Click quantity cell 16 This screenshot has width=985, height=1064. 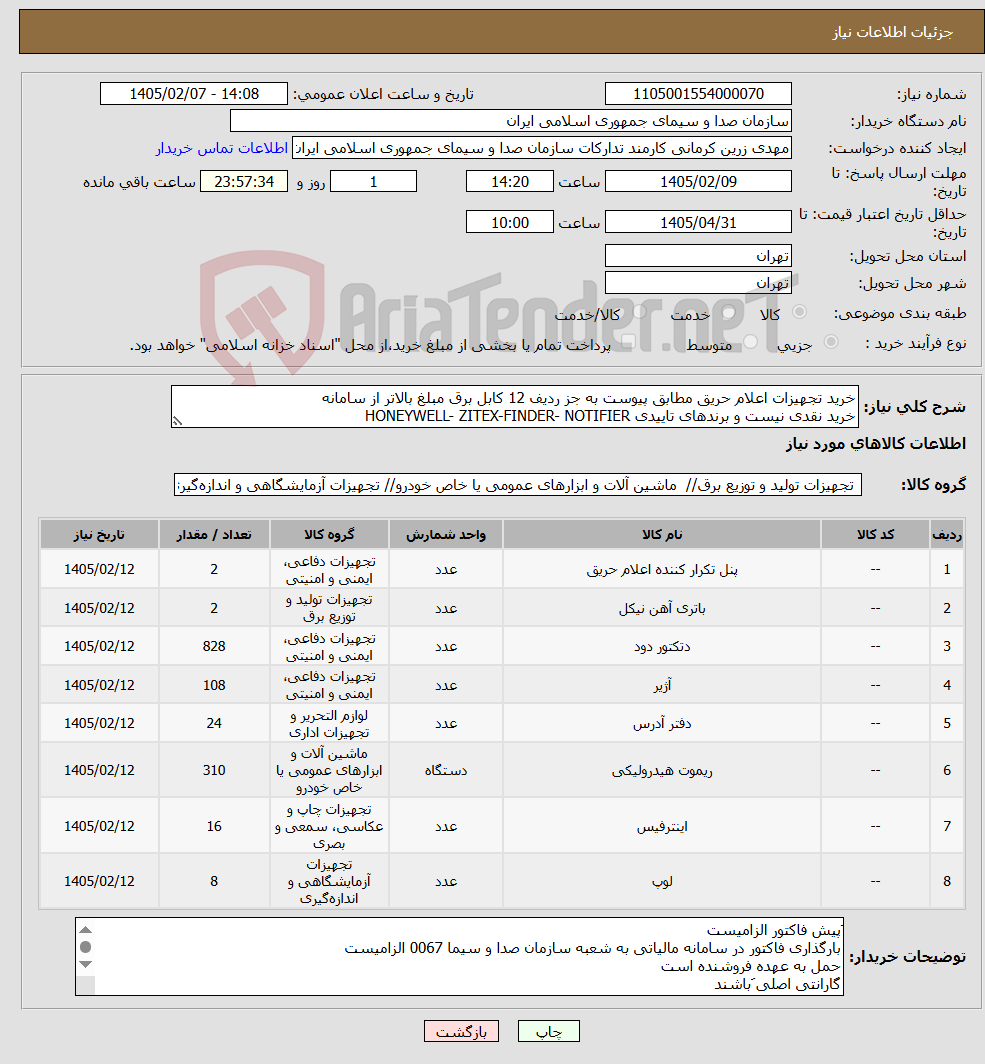pyautogui.click(x=214, y=826)
